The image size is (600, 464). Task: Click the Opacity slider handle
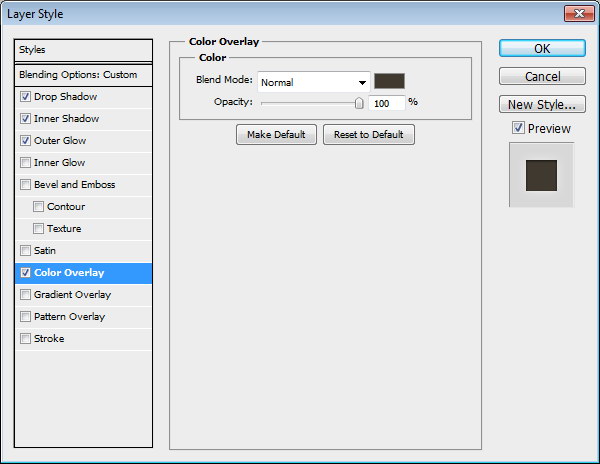[x=359, y=102]
